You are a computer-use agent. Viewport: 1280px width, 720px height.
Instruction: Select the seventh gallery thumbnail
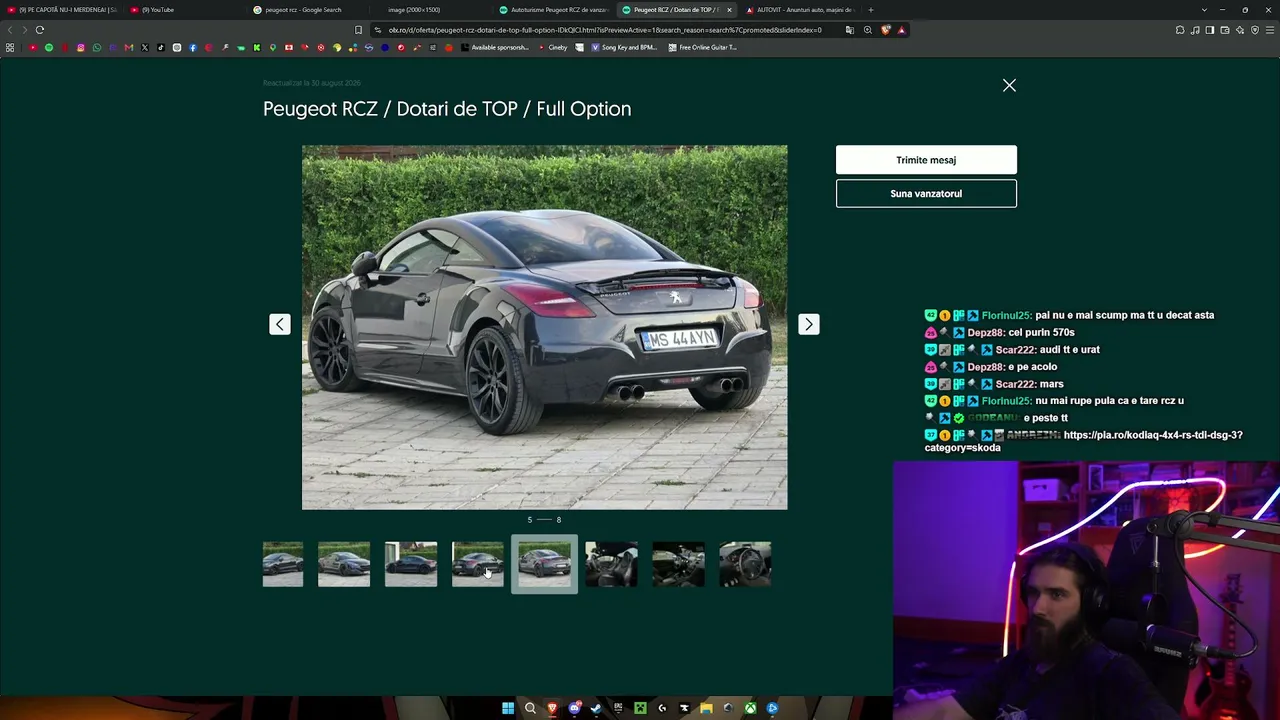click(679, 564)
